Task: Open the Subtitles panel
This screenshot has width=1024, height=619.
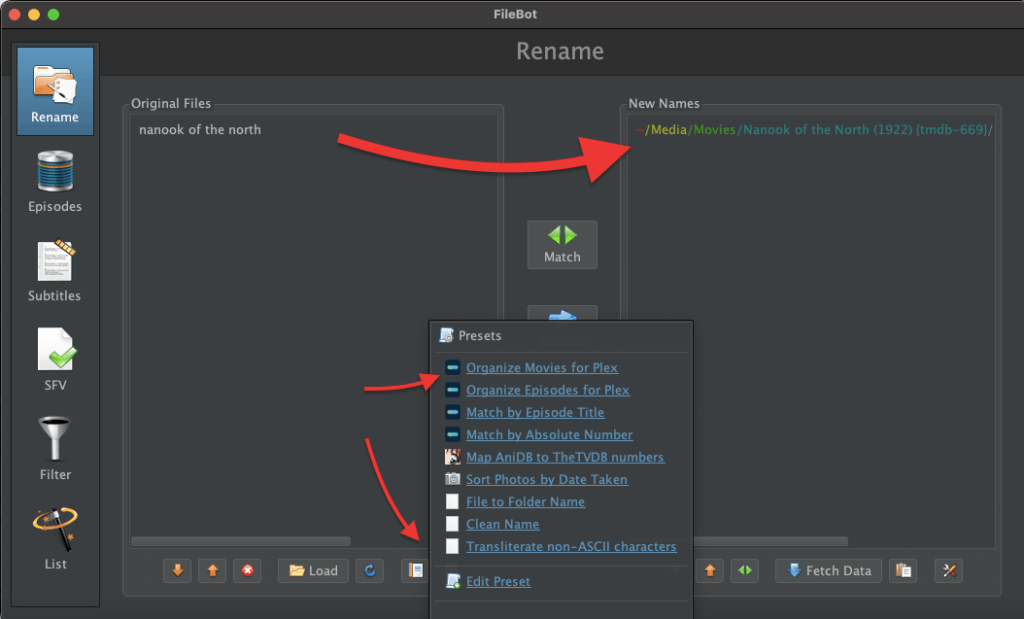Action: click(x=55, y=271)
